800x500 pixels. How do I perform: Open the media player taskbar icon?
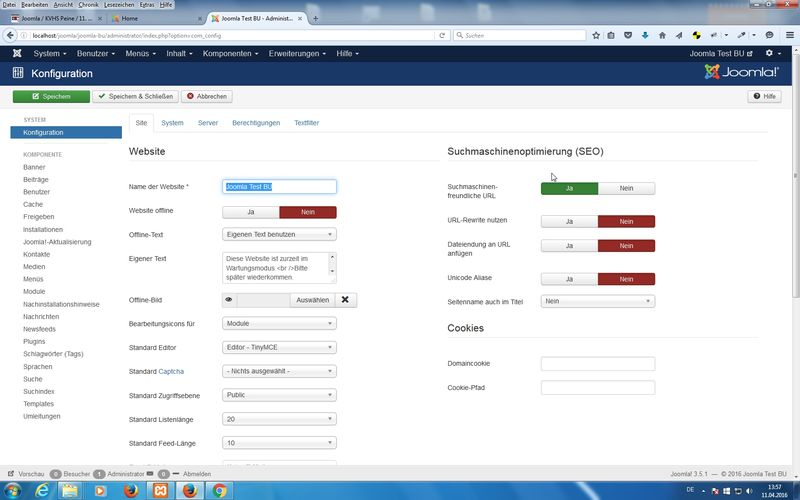[x=100, y=490]
